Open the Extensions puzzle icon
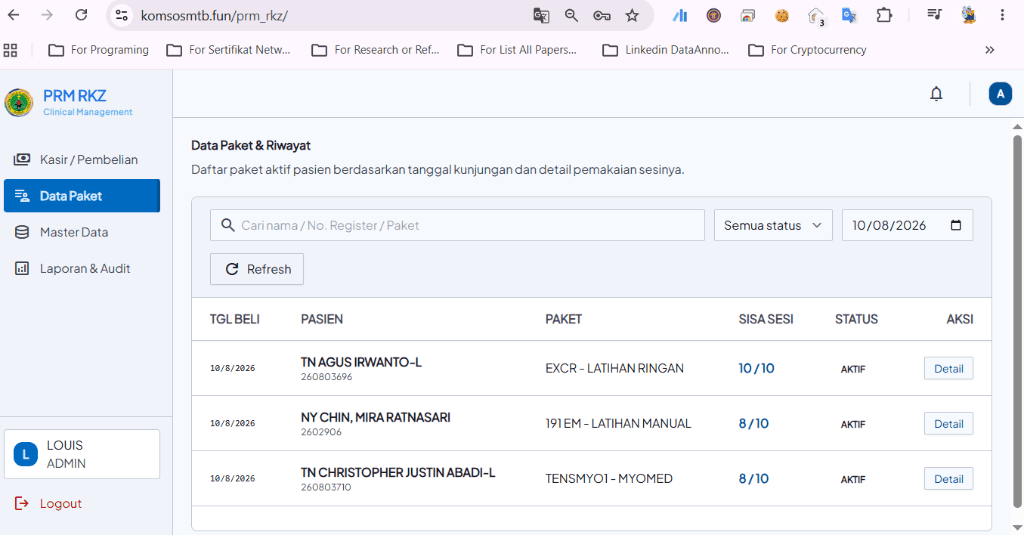 [x=884, y=15]
